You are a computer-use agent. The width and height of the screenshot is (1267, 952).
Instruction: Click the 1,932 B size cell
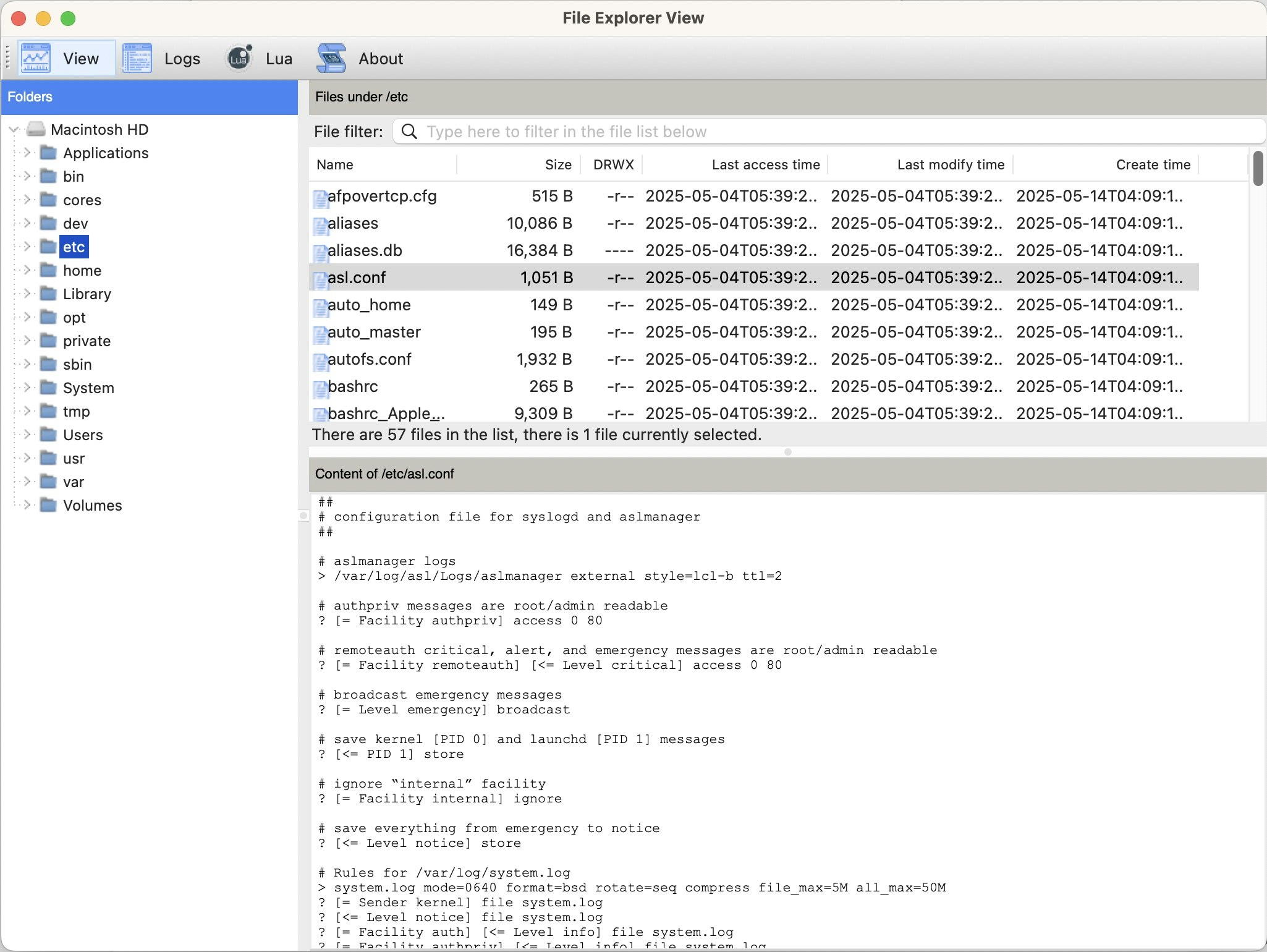point(545,359)
